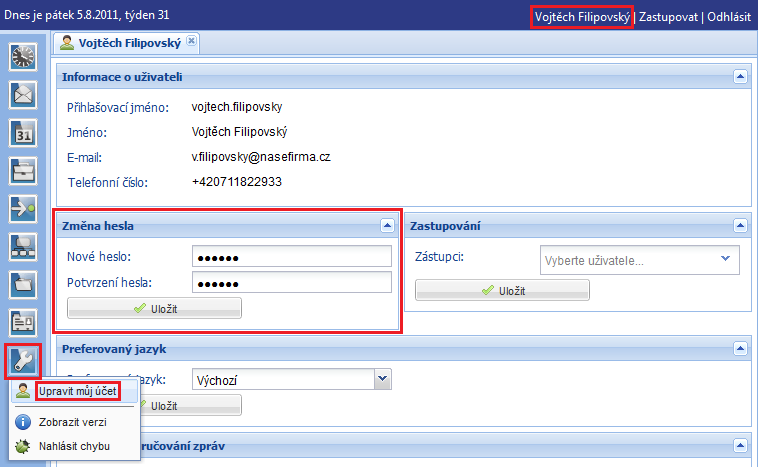Open the network computers sidebar icon
Viewport: 758px width, 467px height.
point(22,246)
